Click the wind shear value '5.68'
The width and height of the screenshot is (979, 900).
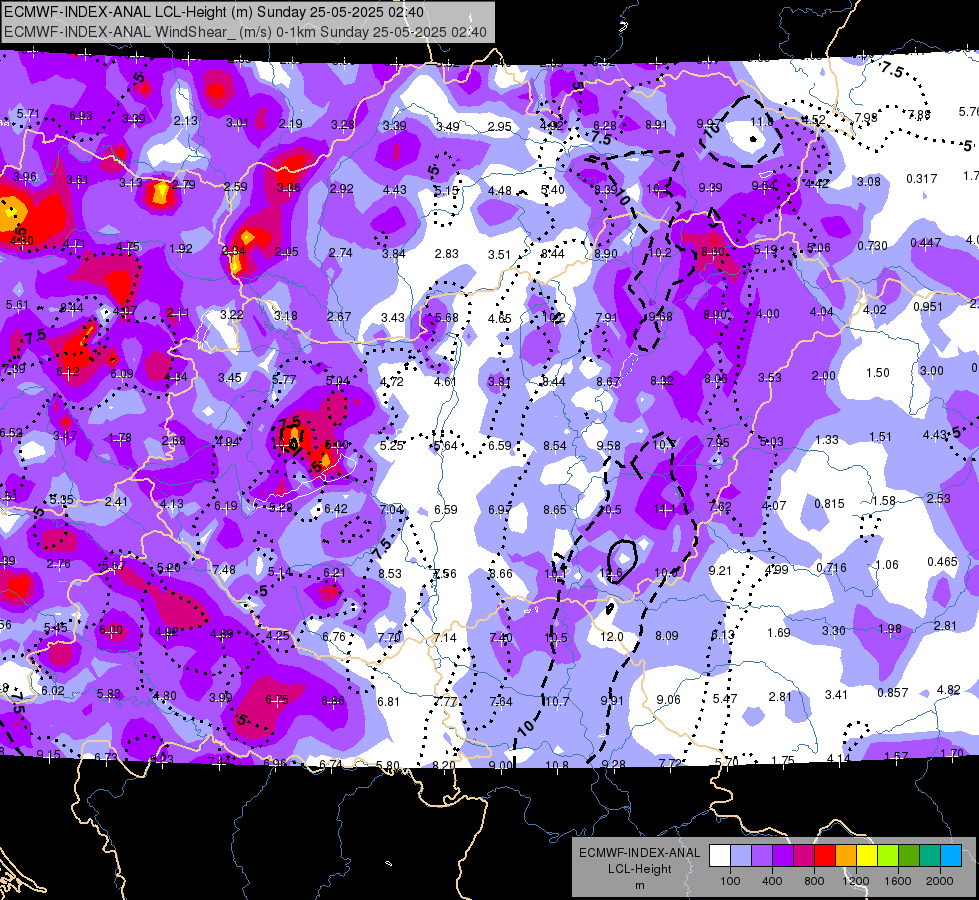point(446,318)
